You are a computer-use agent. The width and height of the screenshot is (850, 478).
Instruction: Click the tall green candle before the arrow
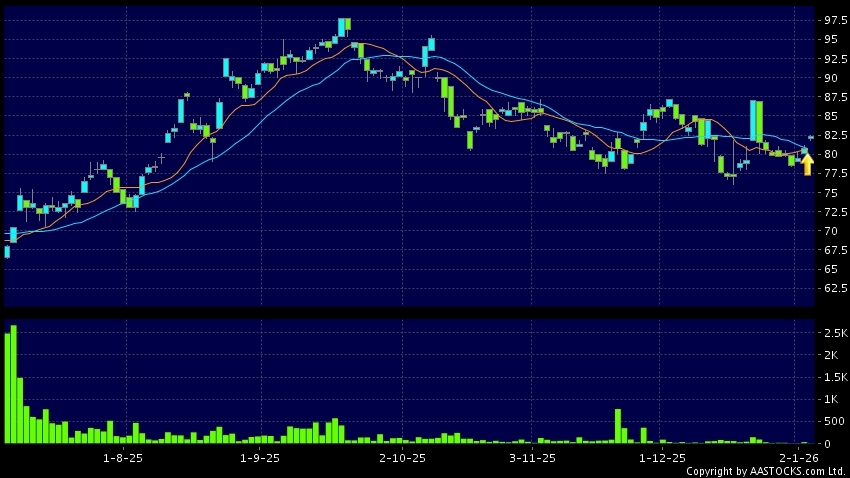[759, 121]
